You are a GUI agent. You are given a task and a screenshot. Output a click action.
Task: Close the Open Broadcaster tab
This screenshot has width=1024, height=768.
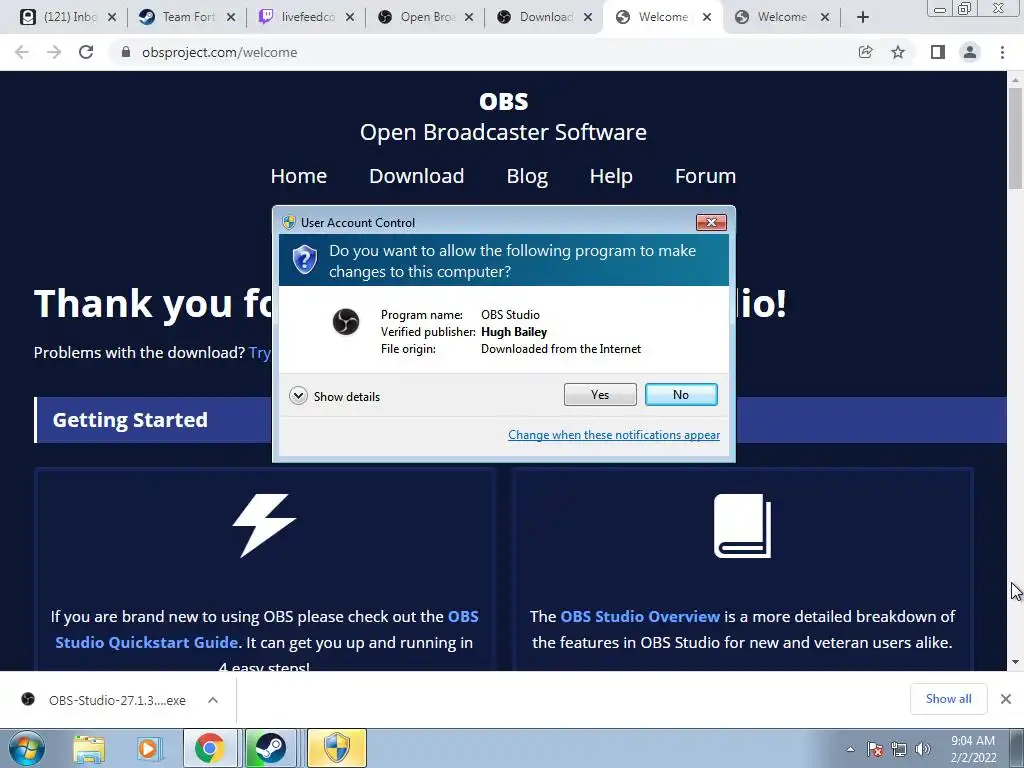469,18
